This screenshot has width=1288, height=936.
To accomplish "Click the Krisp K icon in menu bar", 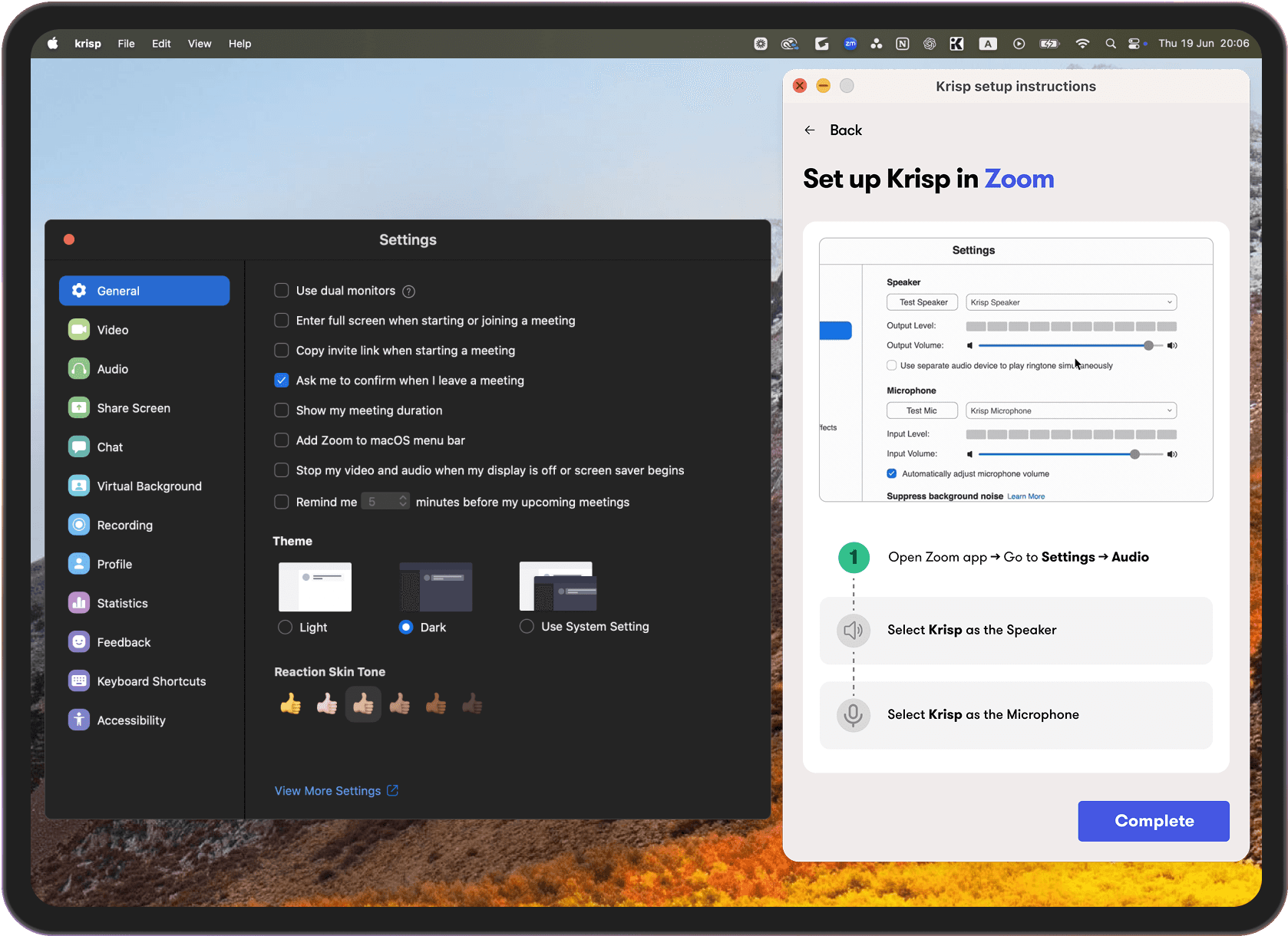I will (x=956, y=44).
